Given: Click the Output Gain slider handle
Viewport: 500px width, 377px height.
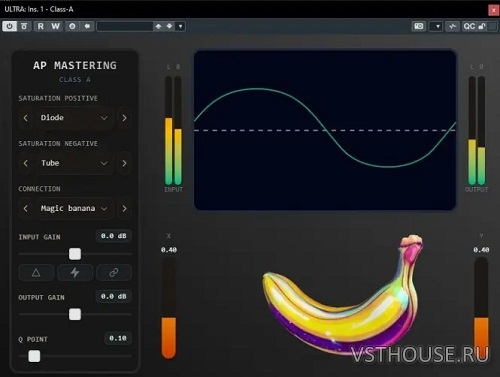Looking at the screenshot, I should [75, 314].
